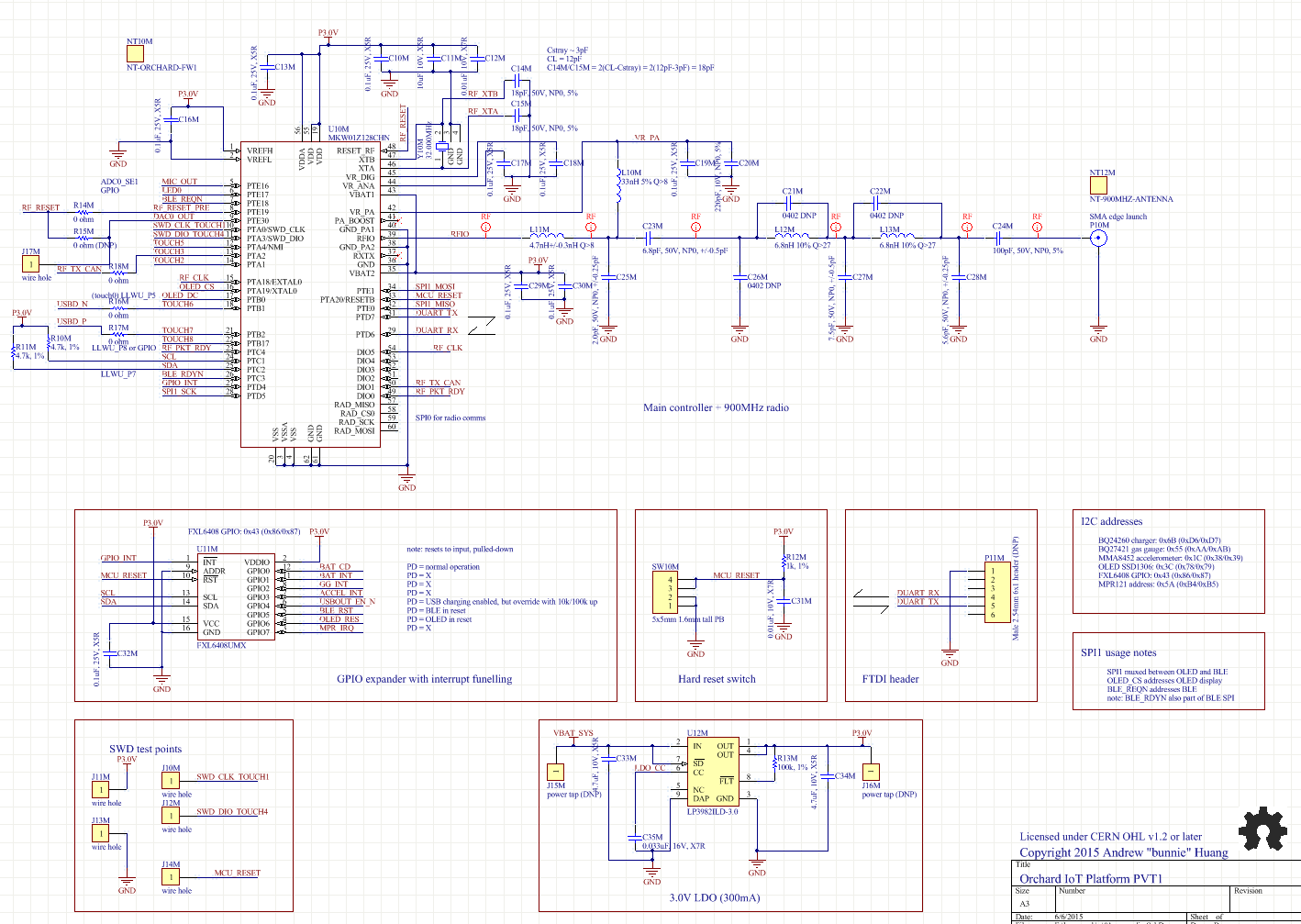
Task: Click the J14M pad for MCU_RESET
Action: (x=172, y=877)
